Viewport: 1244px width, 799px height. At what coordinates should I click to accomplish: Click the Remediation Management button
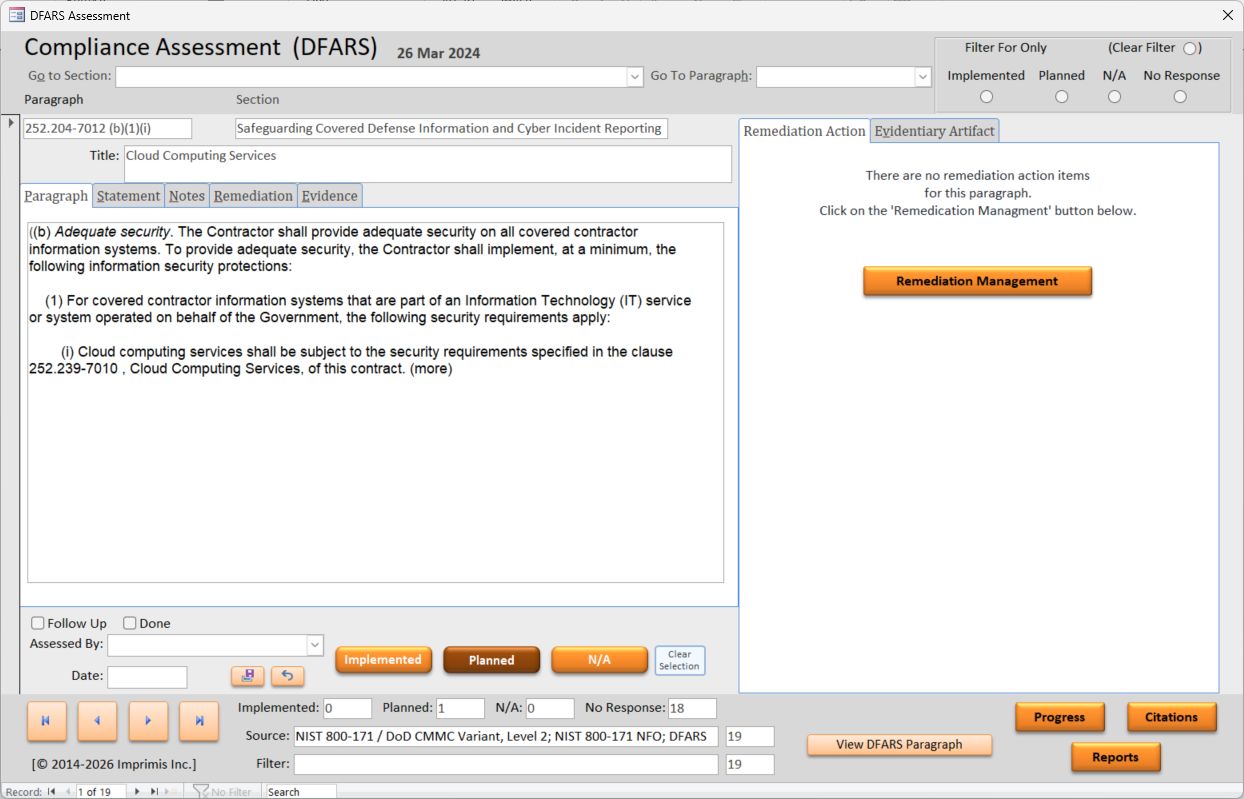click(977, 281)
